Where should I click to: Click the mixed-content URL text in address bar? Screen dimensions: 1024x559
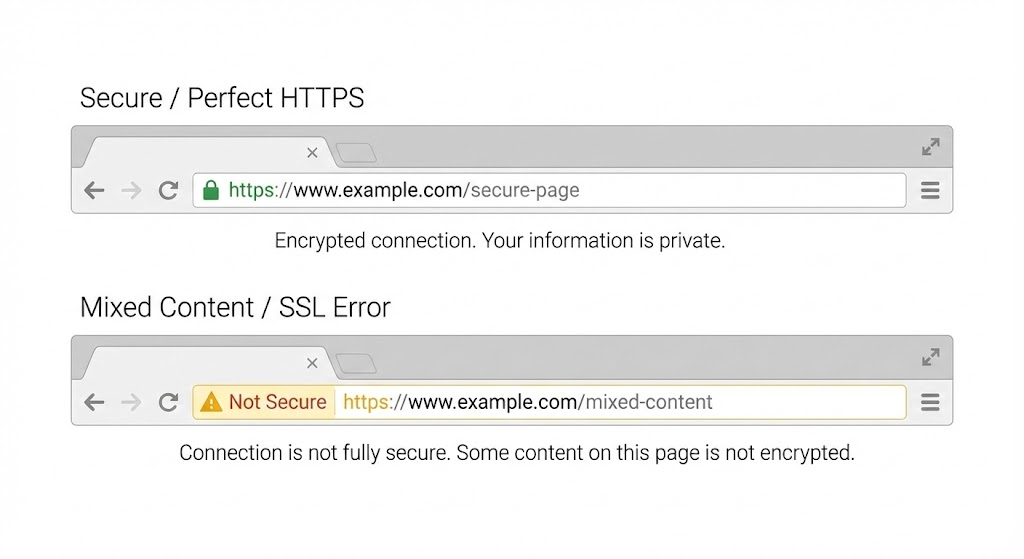point(528,402)
